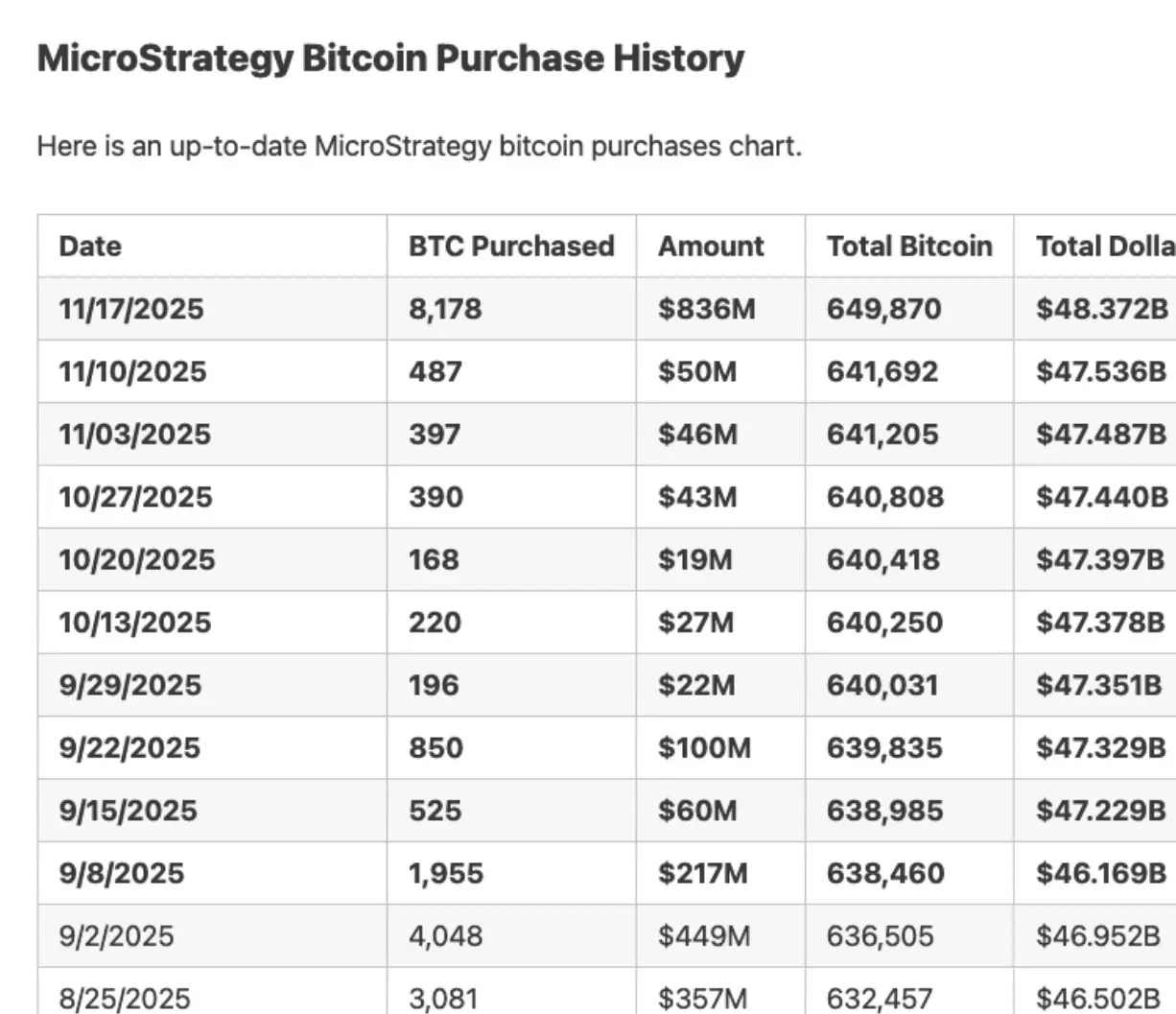The image size is (1176, 1014).
Task: Select the 10/27/2025 date cell
Action: [x=135, y=497]
